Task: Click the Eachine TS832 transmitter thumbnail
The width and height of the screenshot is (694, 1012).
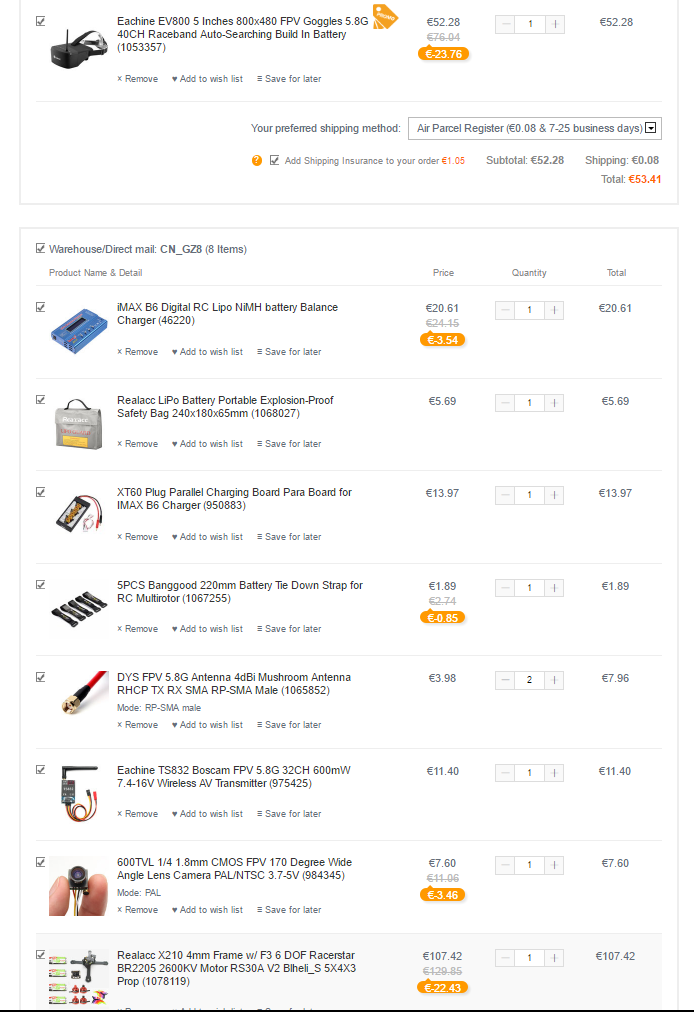Action: point(79,794)
